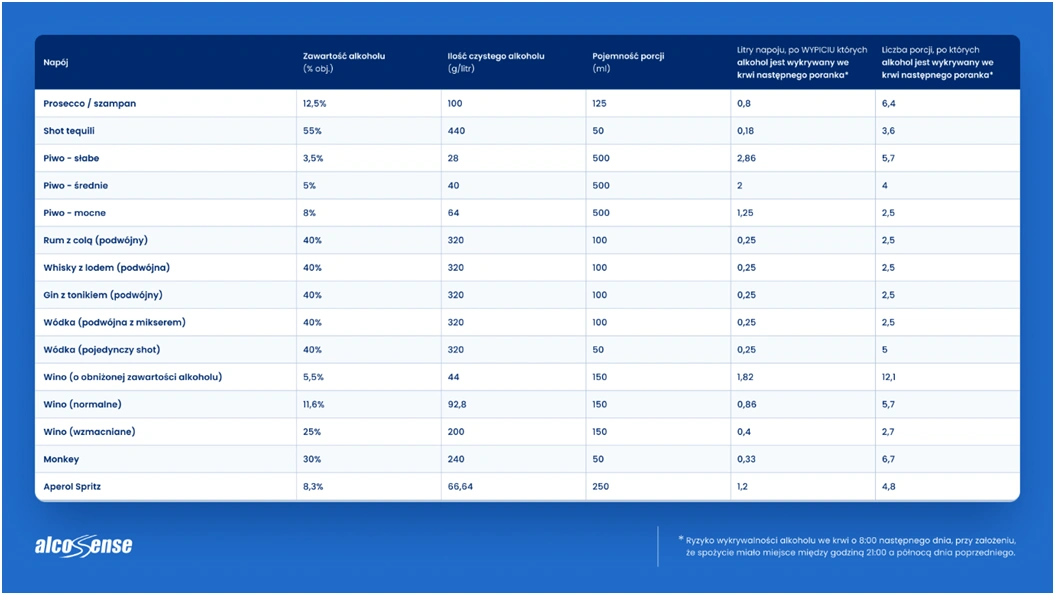Click the Liczba porcji column header
The width and height of the screenshot is (1055, 595).
[x=937, y=62]
